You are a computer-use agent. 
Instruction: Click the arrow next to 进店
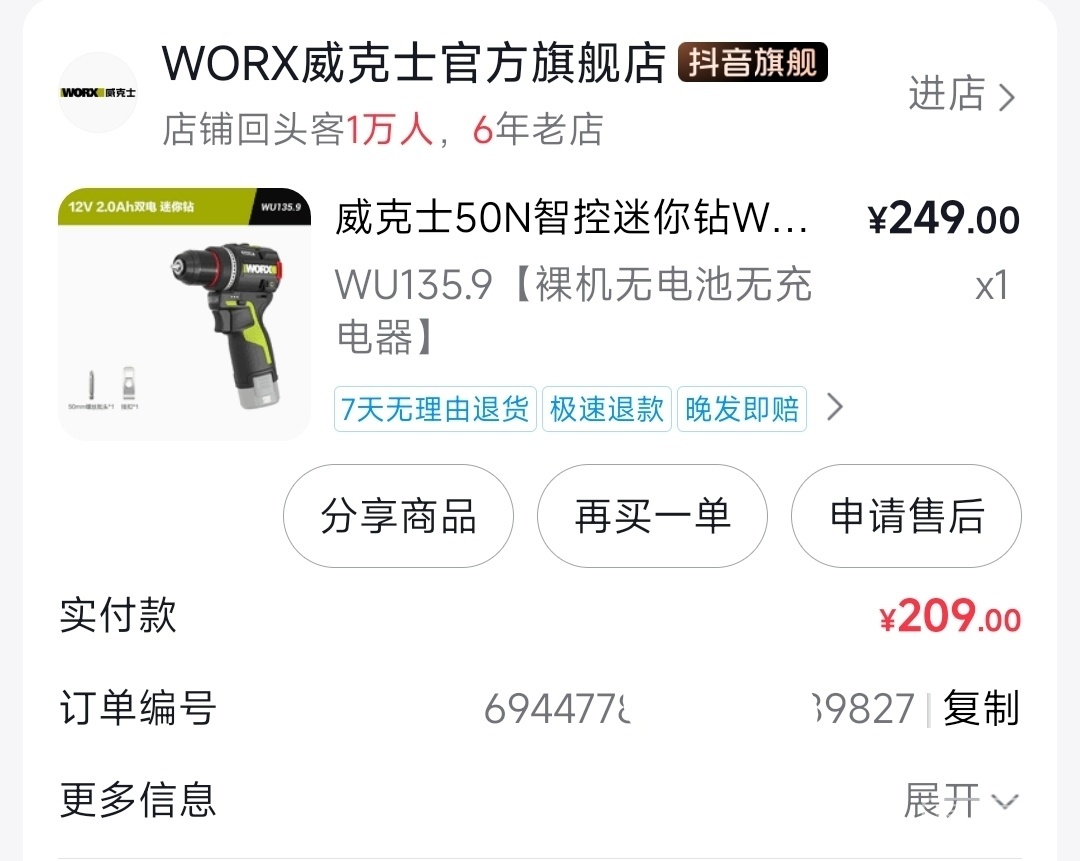(x=1006, y=96)
